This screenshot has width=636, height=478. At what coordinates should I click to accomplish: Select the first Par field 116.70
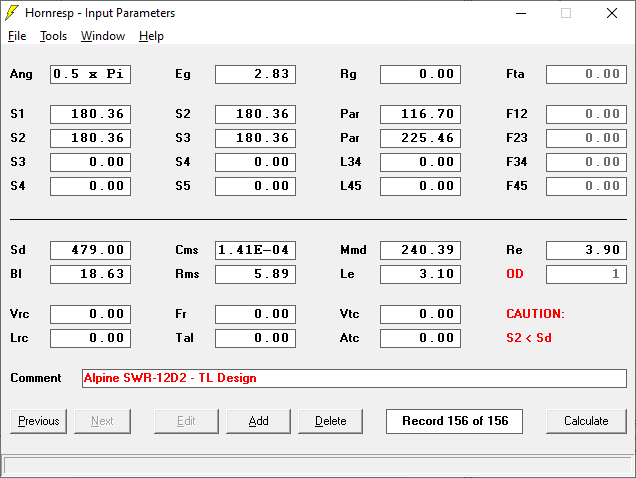420,114
